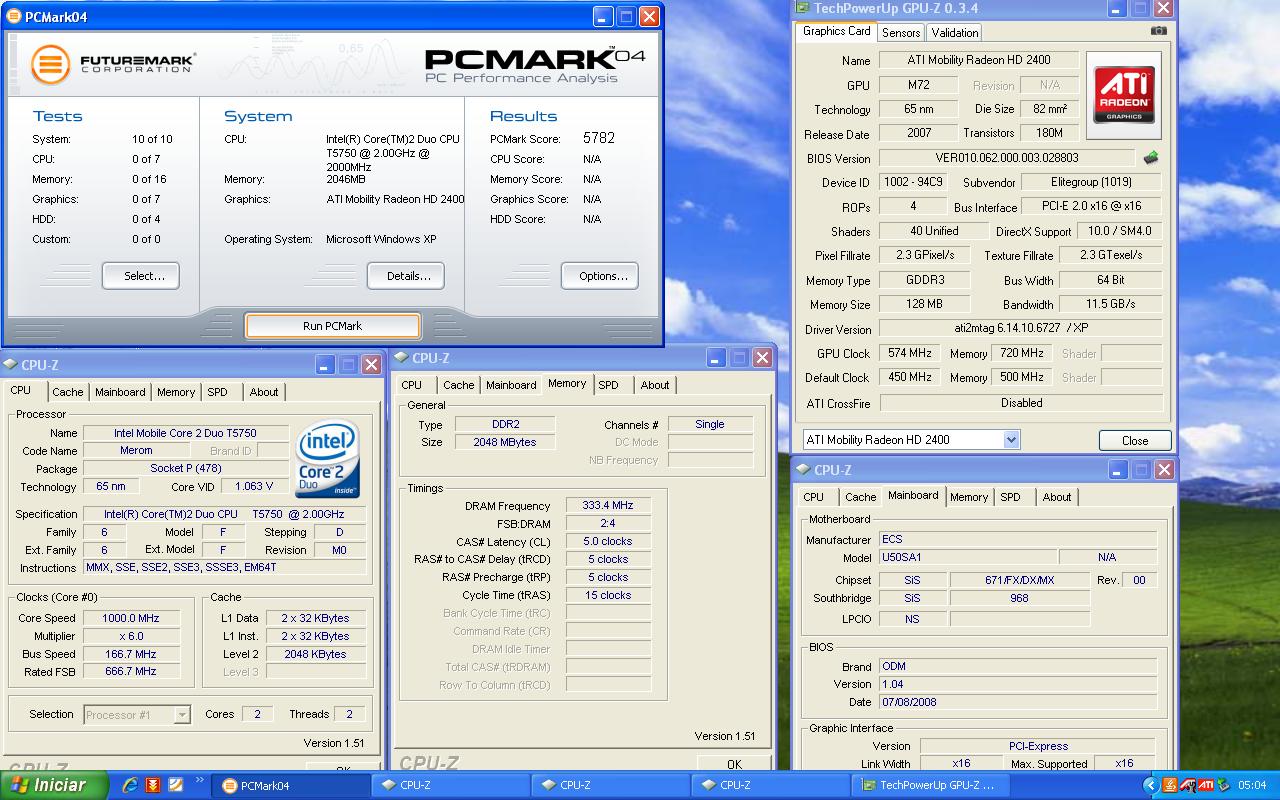Open Internet Explorer from the quick launch
1280x800 pixels.
pyautogui.click(x=129, y=785)
